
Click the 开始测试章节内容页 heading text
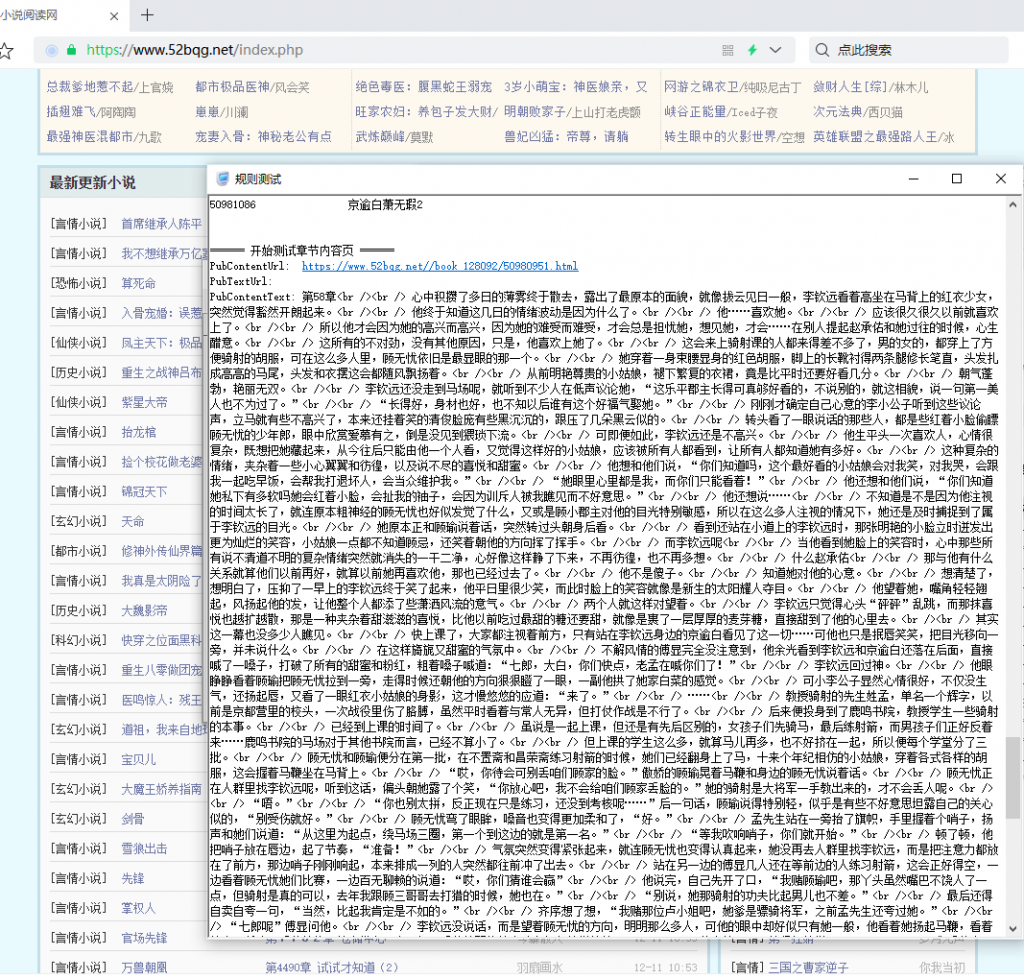[x=302, y=251]
